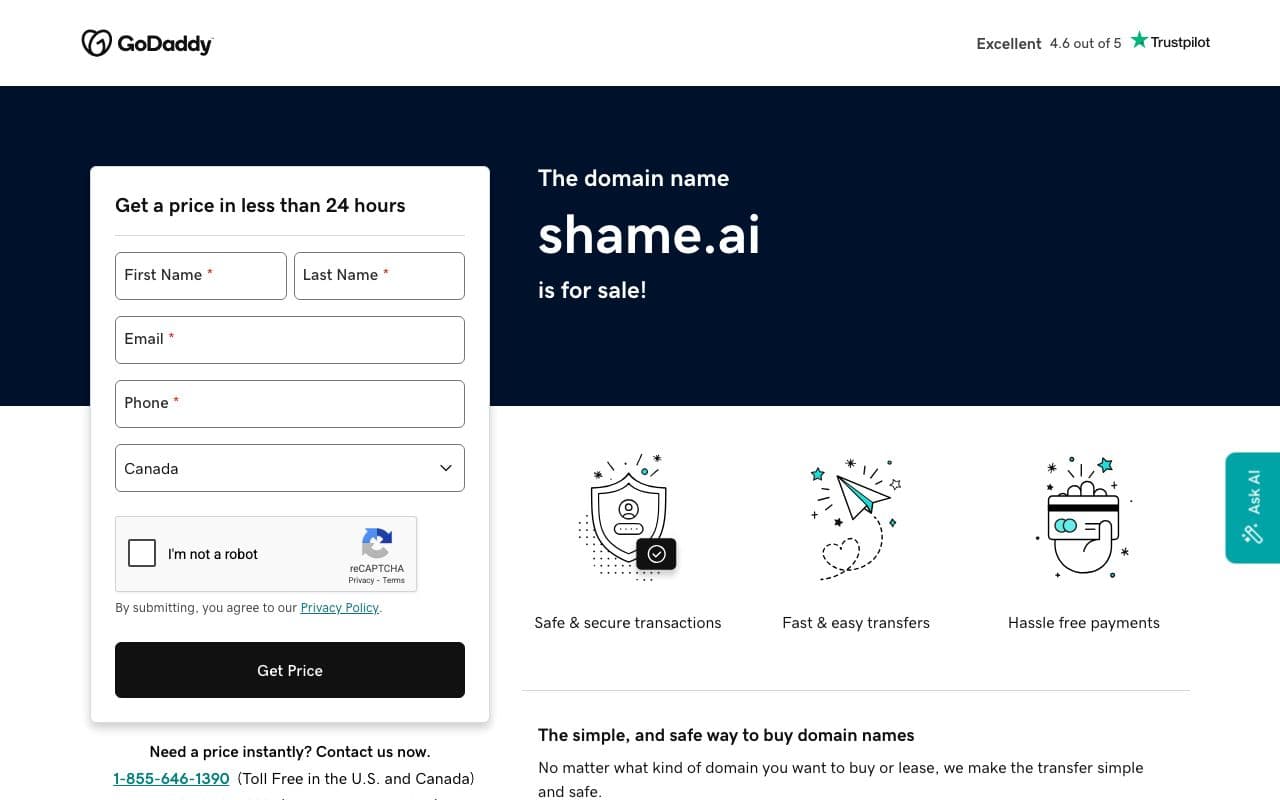Click the Email input field
Viewport: 1280px width, 800px height.
point(290,339)
